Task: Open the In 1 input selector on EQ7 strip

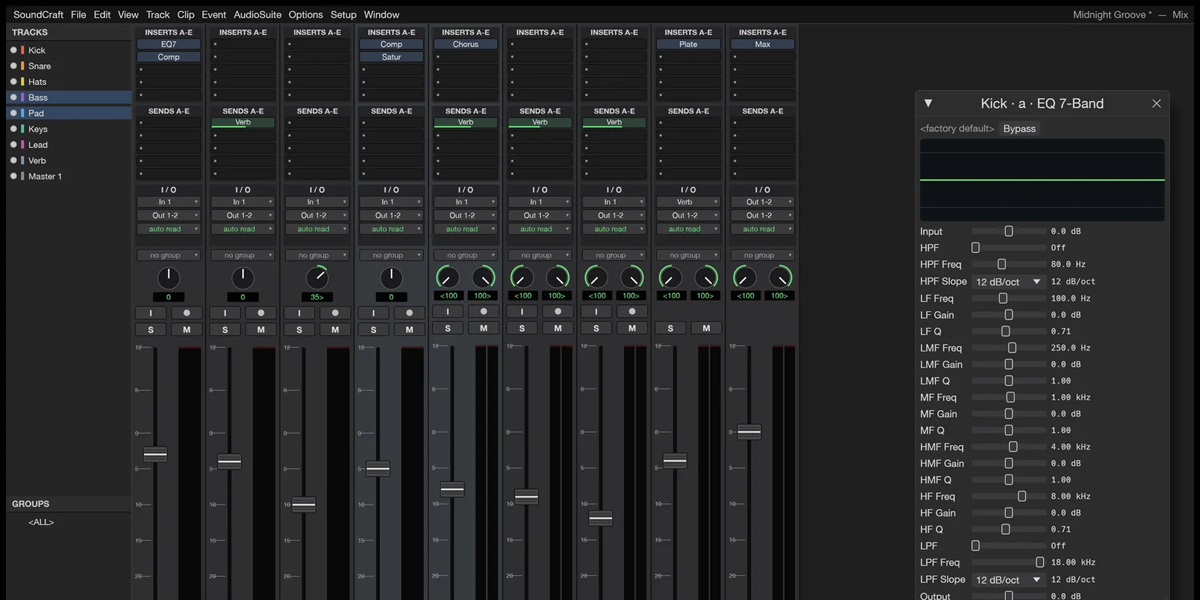Action: tap(169, 202)
